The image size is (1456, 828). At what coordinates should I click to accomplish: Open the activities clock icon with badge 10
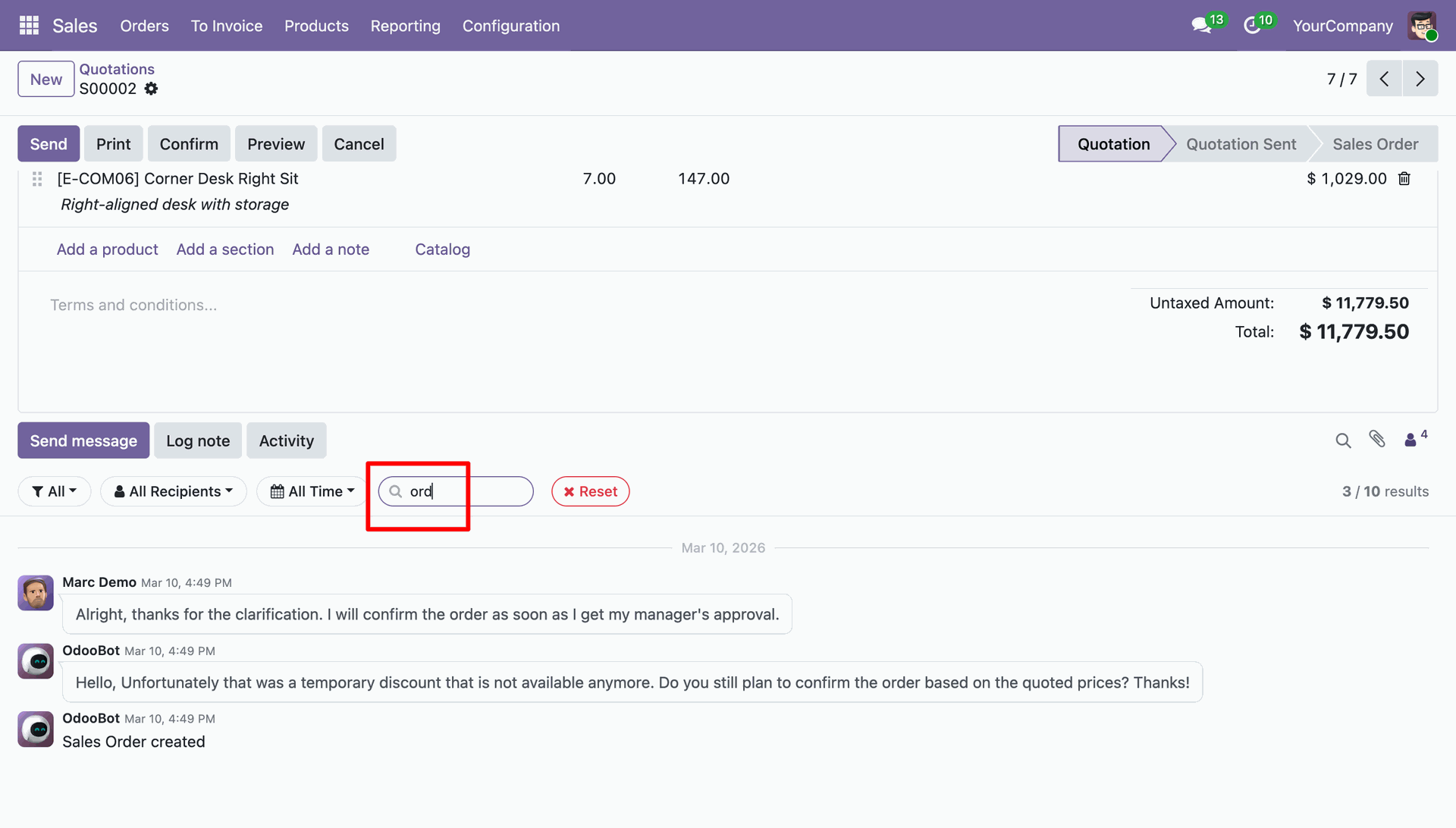[1252, 26]
